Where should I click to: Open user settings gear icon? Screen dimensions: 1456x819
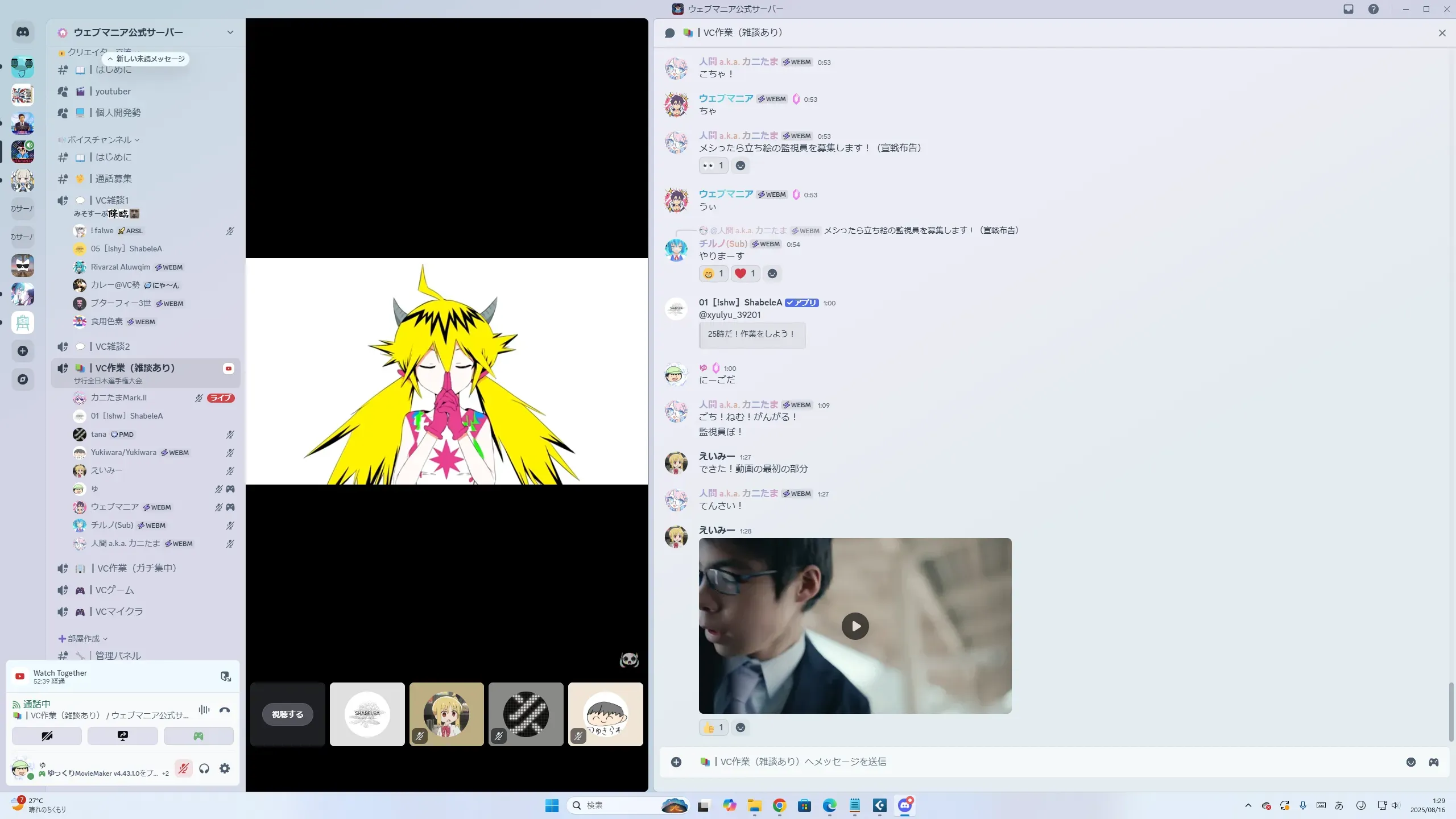tap(225, 768)
